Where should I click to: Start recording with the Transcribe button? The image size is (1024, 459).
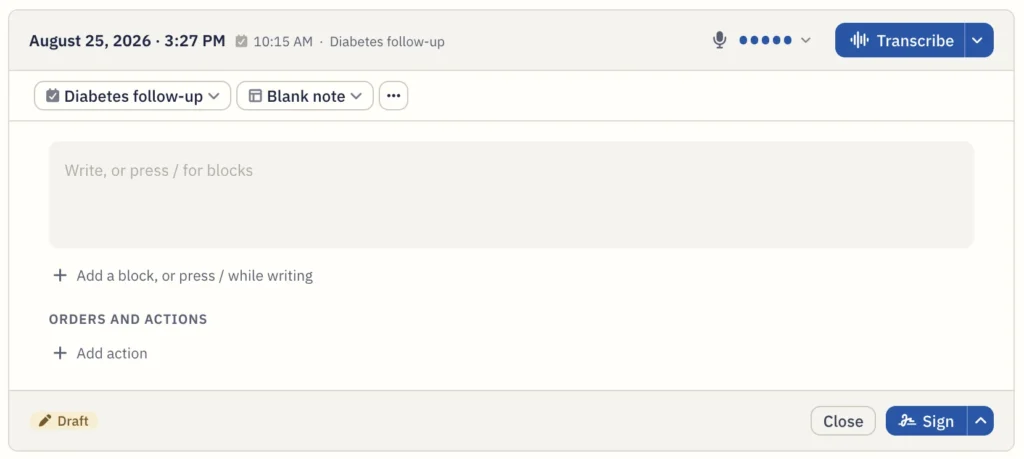[900, 40]
